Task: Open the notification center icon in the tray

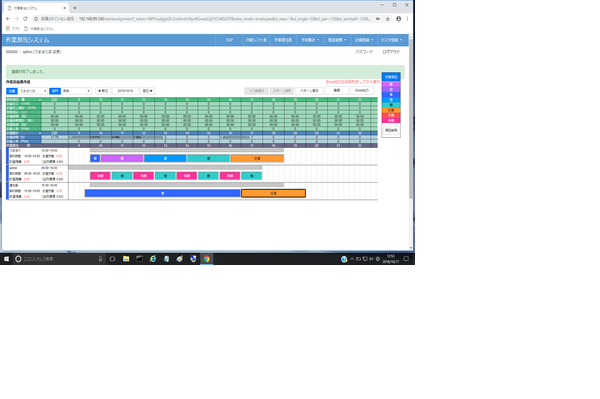Action: 406,259
